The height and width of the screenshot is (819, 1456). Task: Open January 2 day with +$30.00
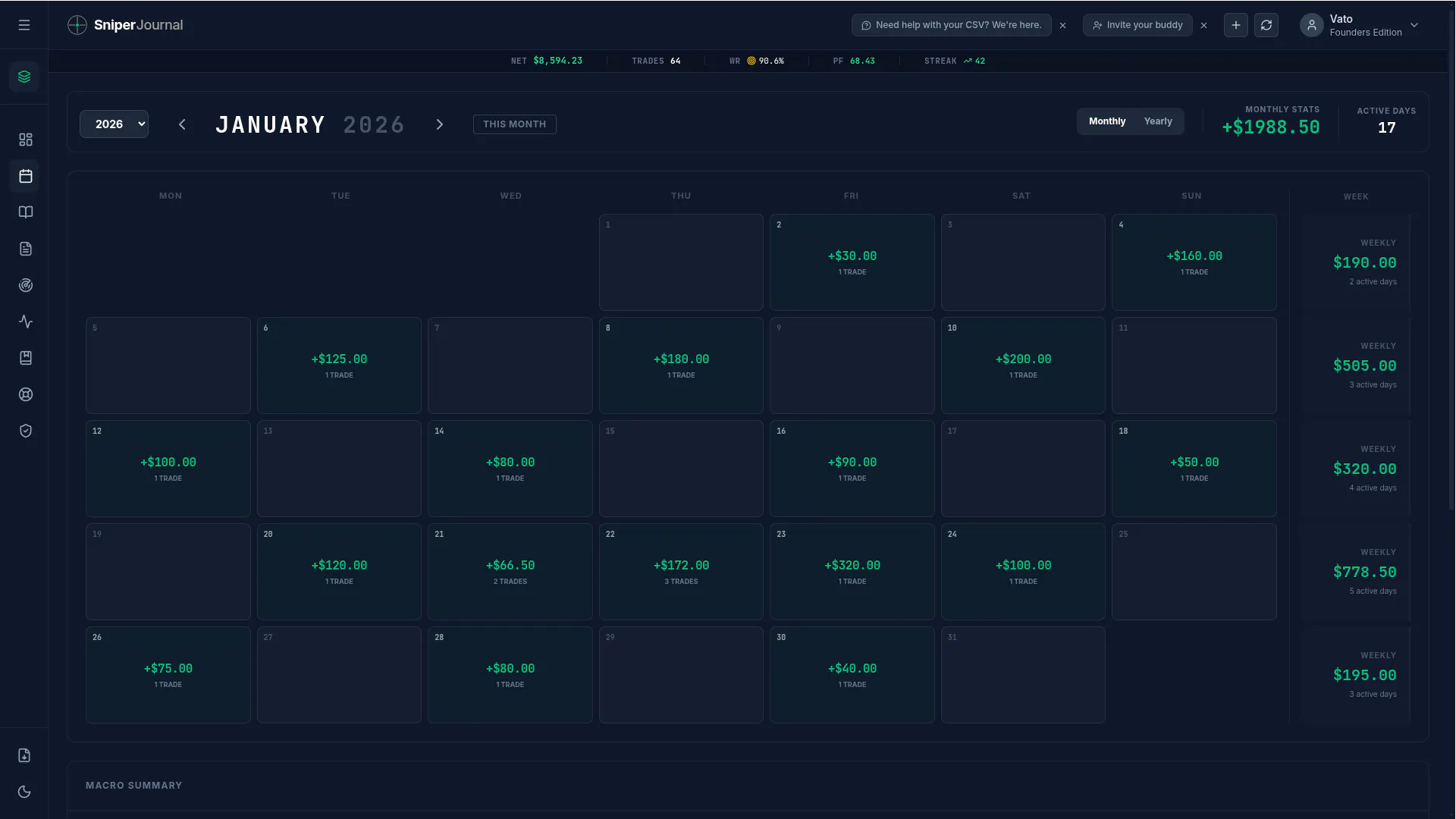(852, 262)
